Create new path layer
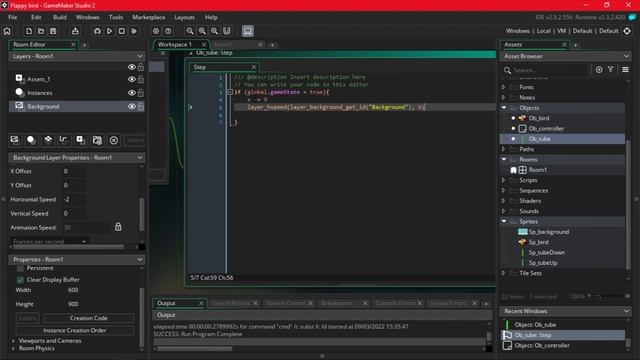 pyautogui.click(x=64, y=140)
